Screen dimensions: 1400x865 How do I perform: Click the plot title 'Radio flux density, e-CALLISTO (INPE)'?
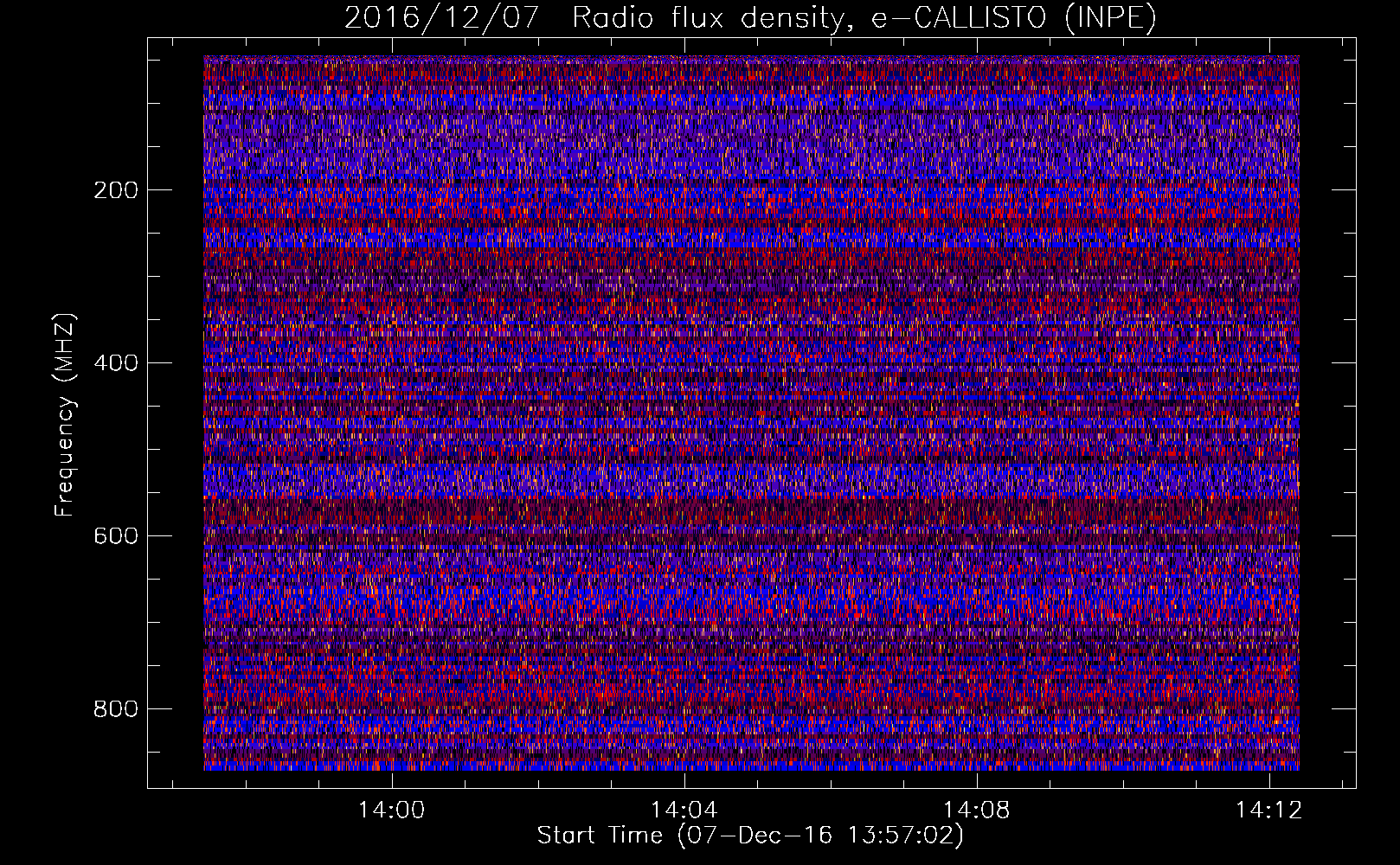click(x=864, y=18)
